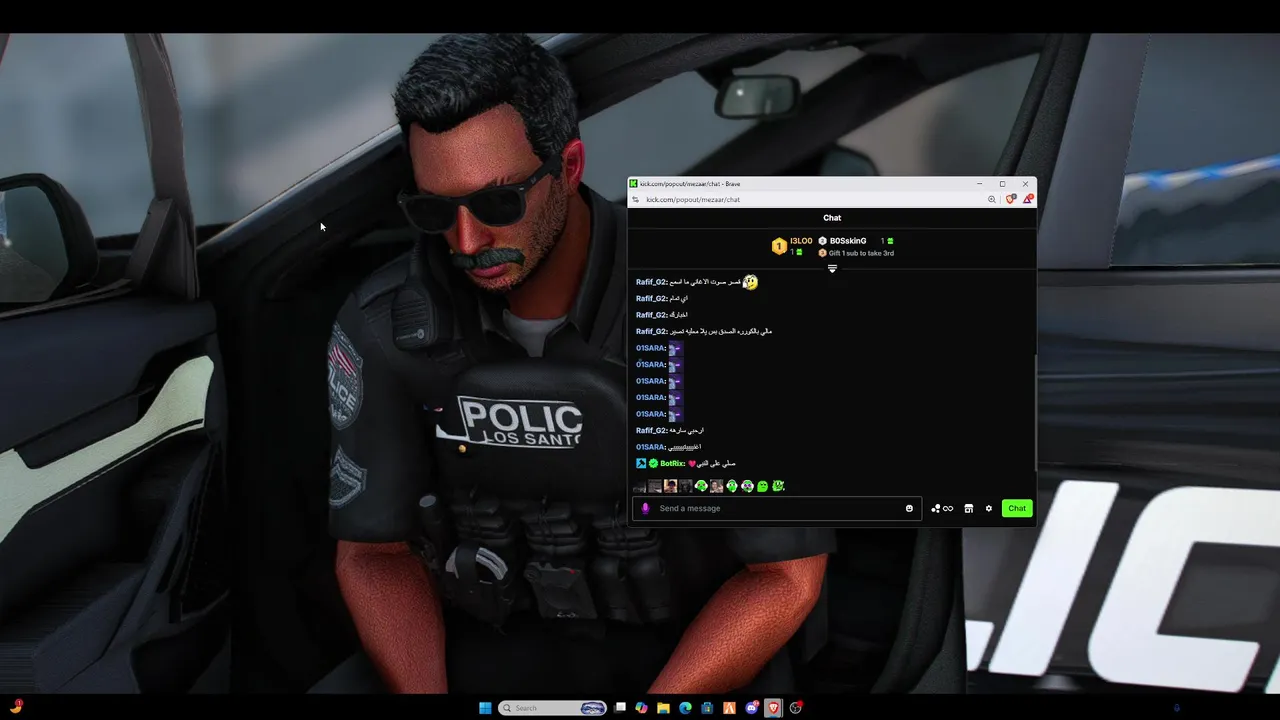Maximize the Brave chat popout window
Image resolution: width=1280 pixels, height=720 pixels.
coord(1002,184)
